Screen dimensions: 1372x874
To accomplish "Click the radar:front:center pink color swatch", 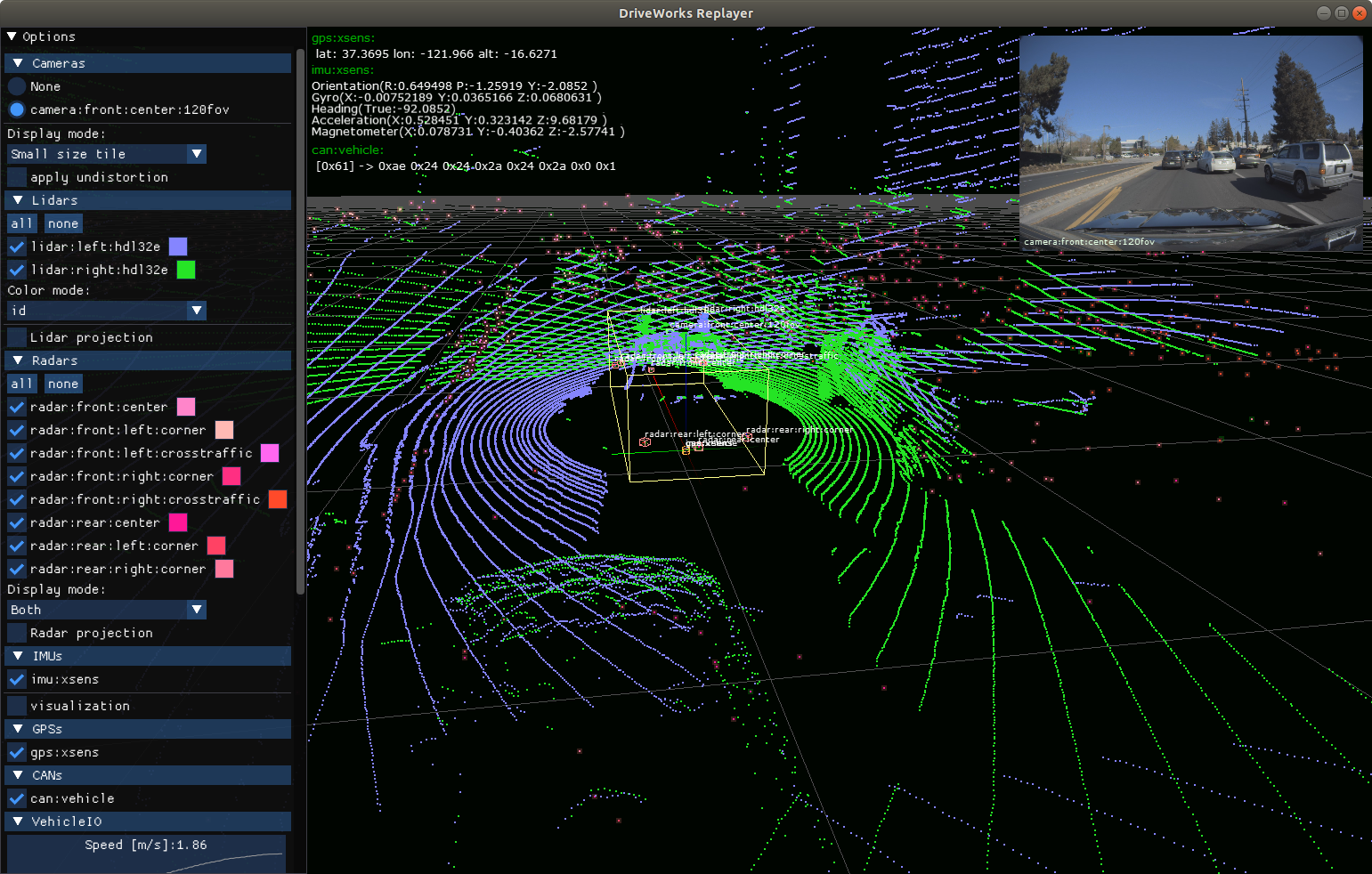I will [186, 407].
